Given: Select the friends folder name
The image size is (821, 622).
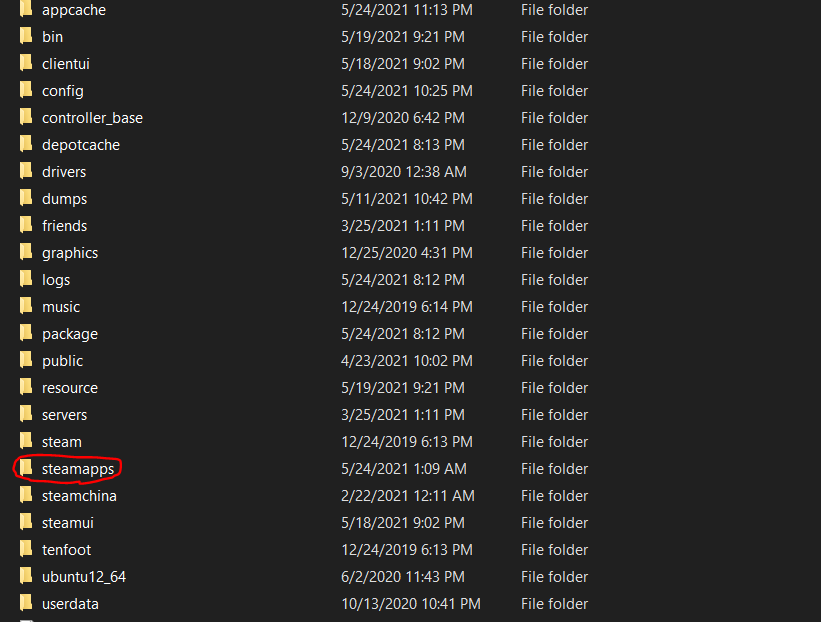Looking at the screenshot, I should tap(64, 226).
